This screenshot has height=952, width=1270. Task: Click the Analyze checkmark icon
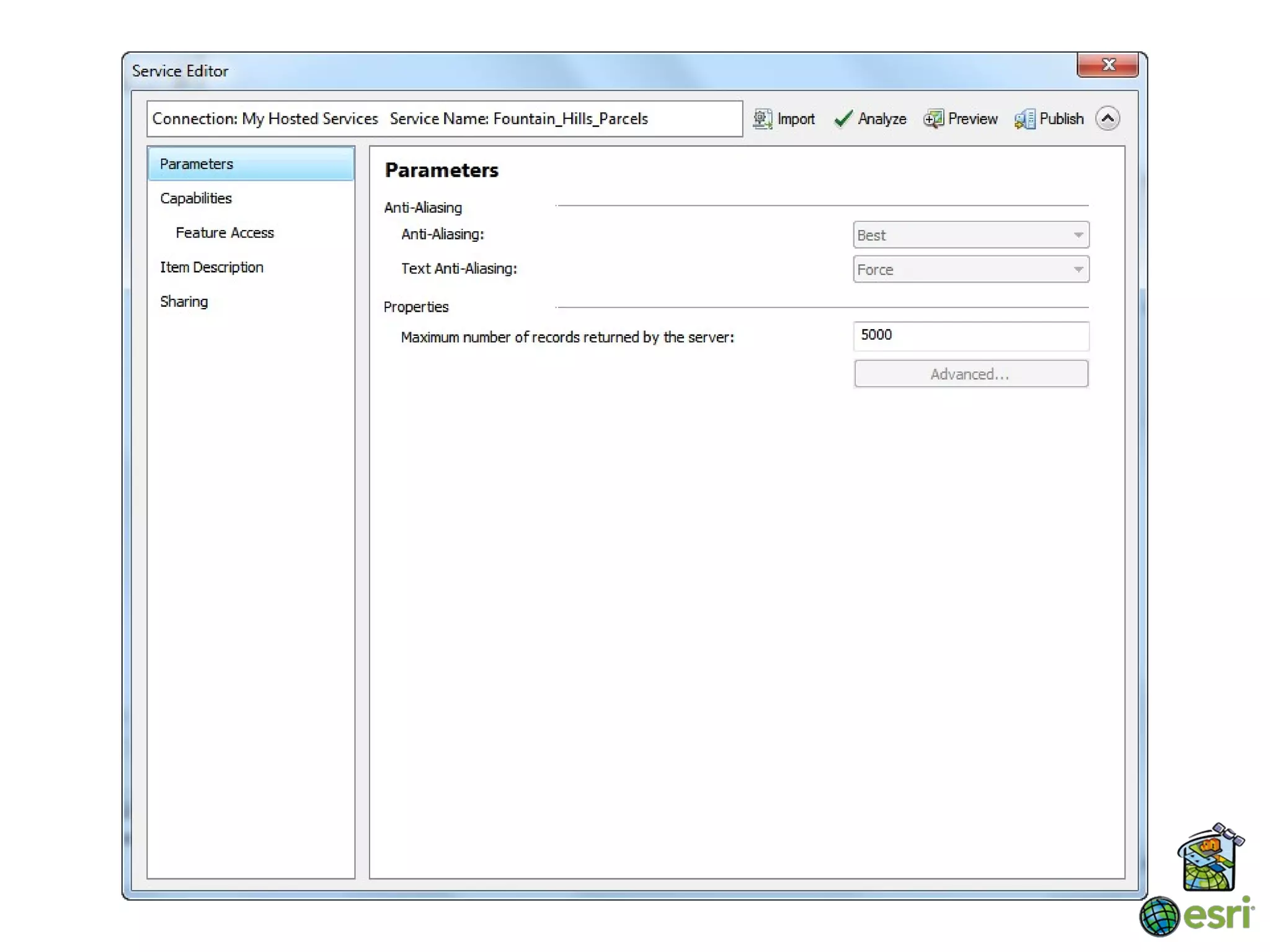click(842, 118)
